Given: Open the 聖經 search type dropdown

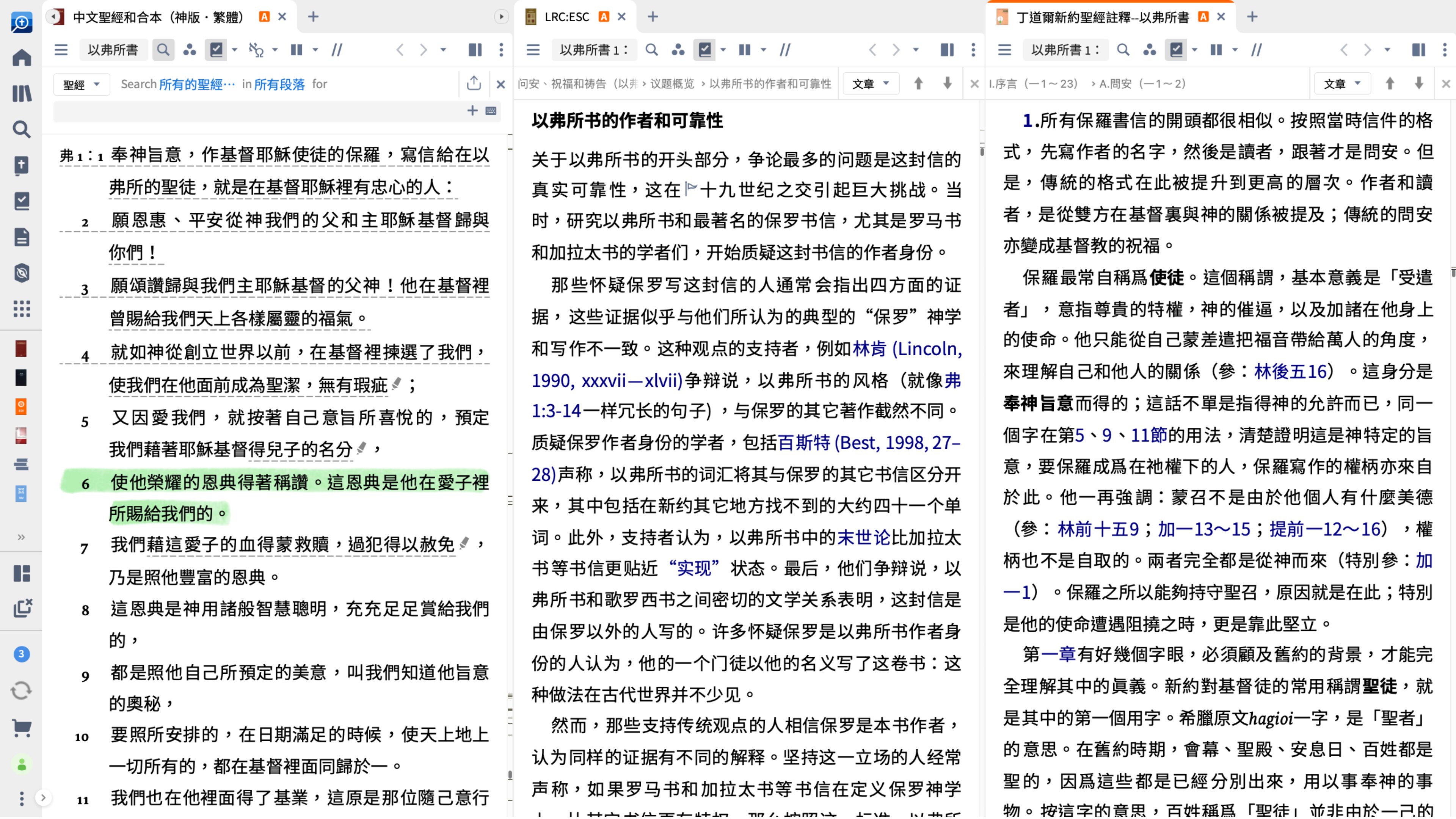Looking at the screenshot, I should click(x=82, y=84).
